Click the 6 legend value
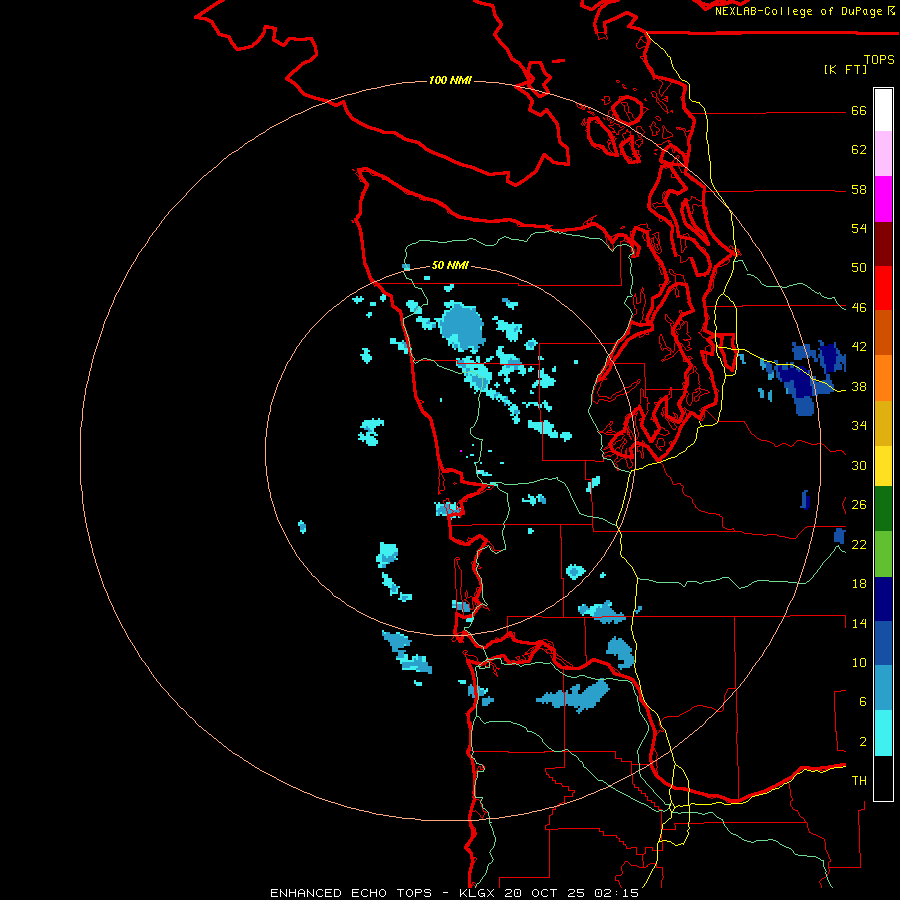Viewport: 900px width, 900px height. 863,702
